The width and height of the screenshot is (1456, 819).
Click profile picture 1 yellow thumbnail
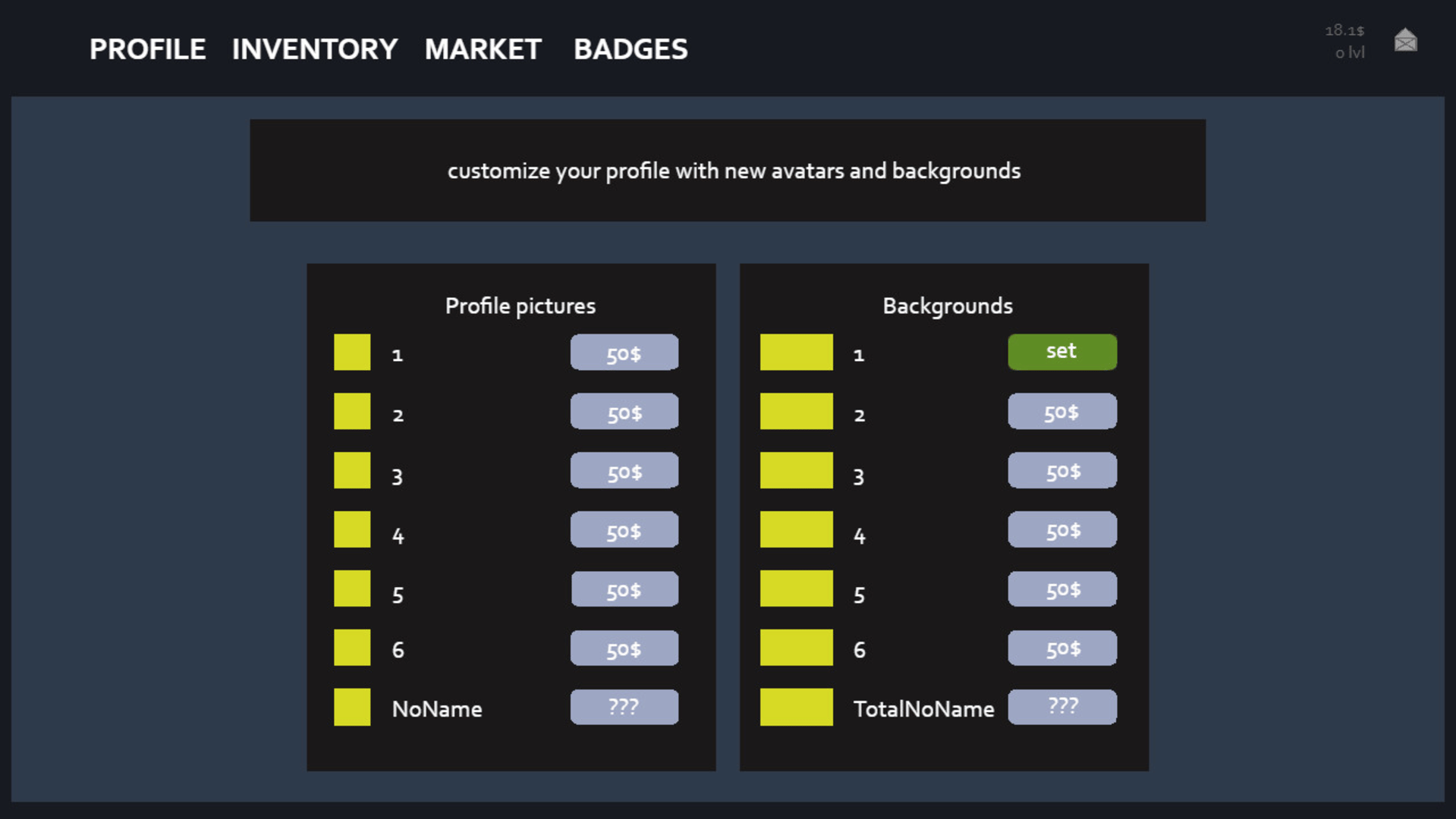tap(352, 353)
